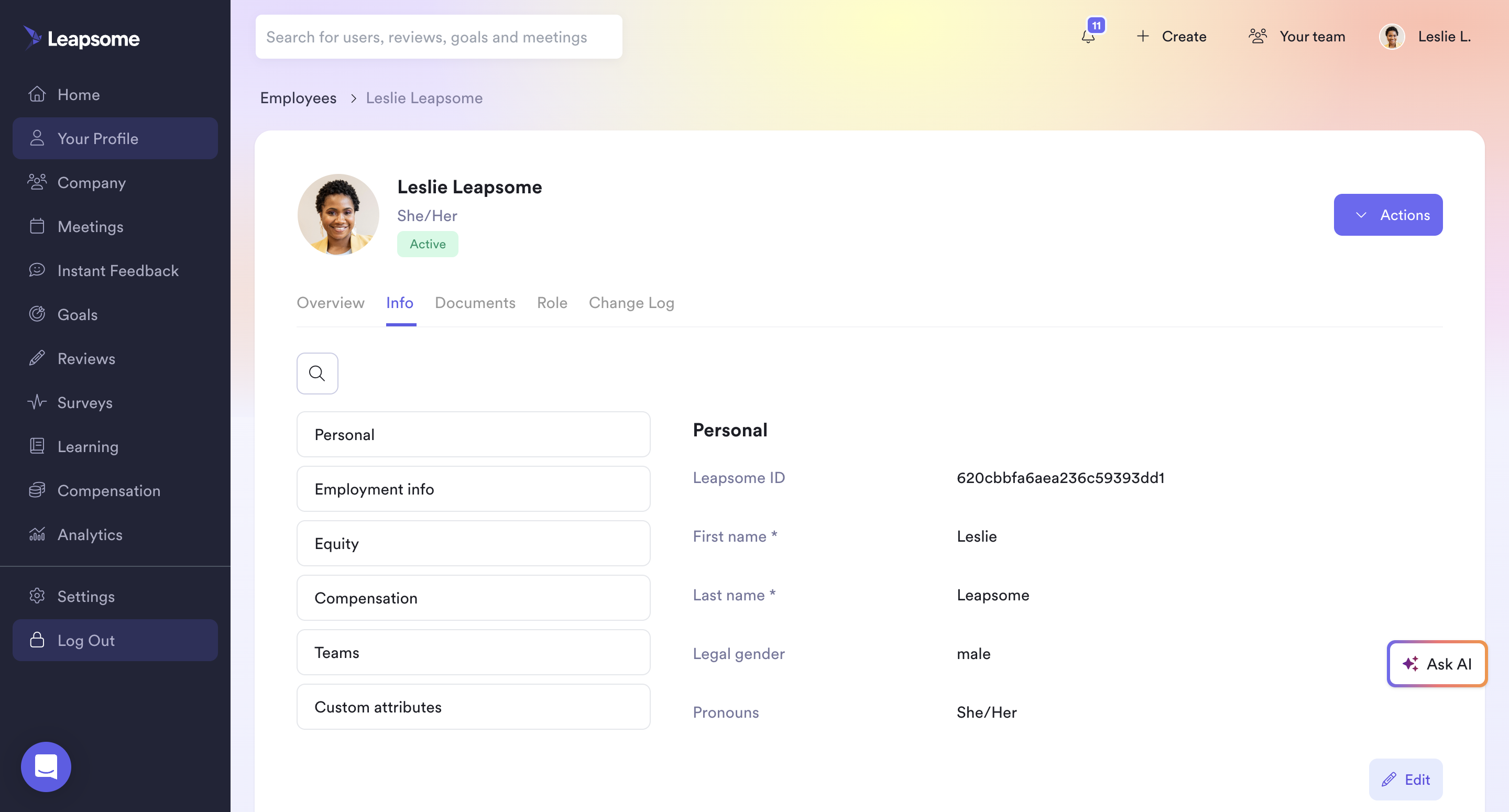Open Home via its house icon
The image size is (1509, 812).
[37, 94]
